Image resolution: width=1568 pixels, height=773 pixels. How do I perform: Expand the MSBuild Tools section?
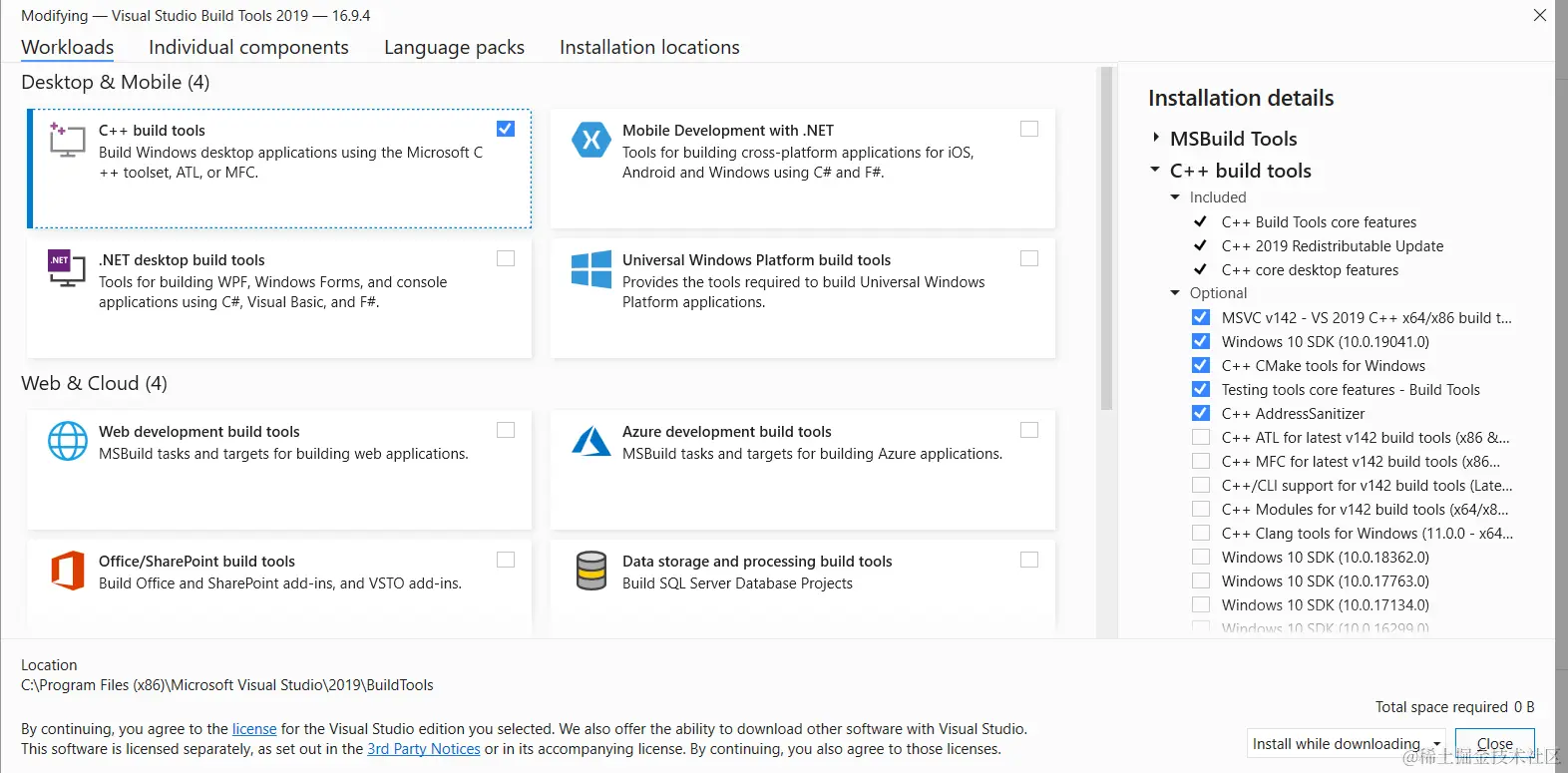click(1156, 138)
